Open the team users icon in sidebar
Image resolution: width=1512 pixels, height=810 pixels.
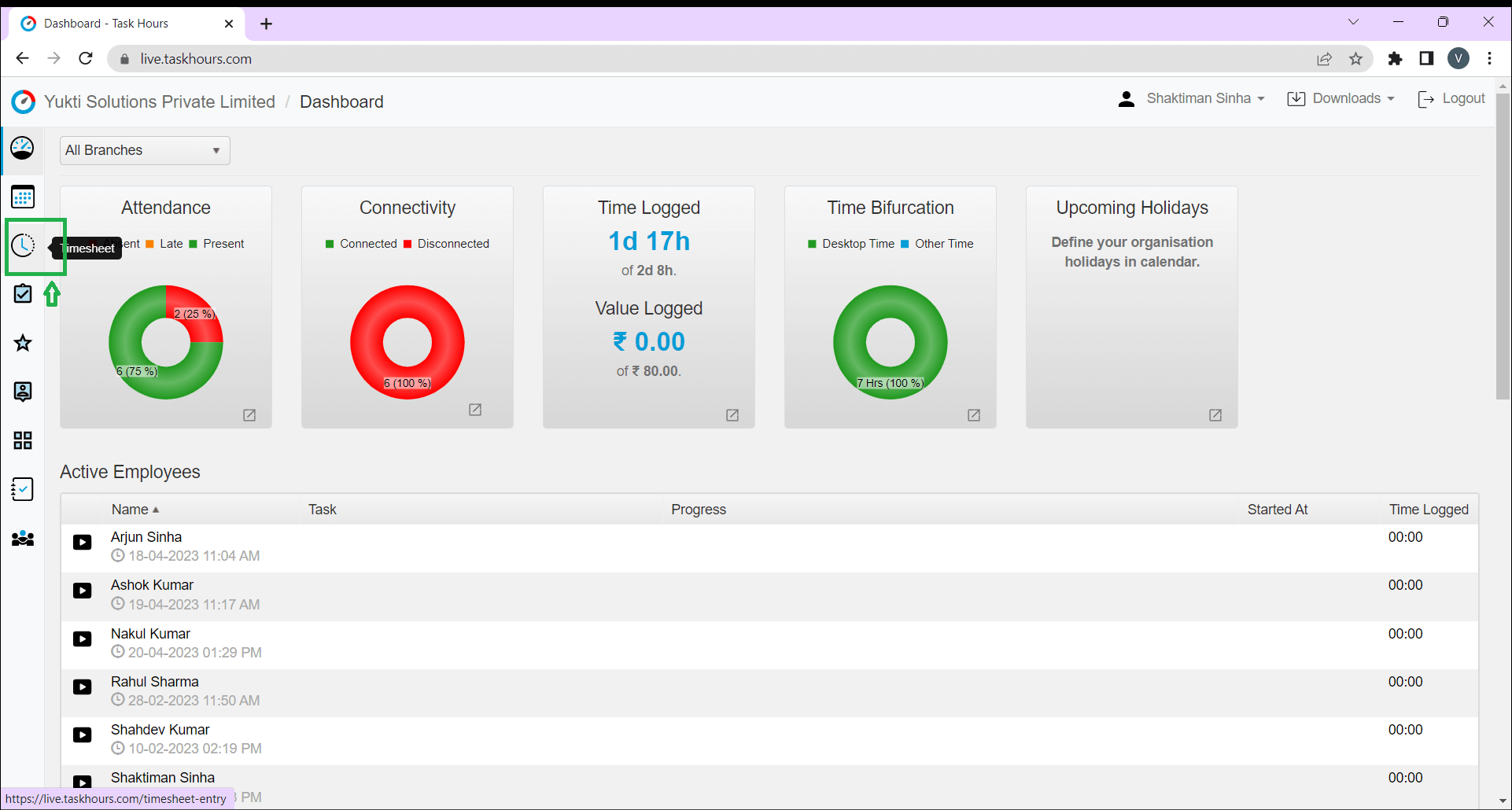point(23,539)
